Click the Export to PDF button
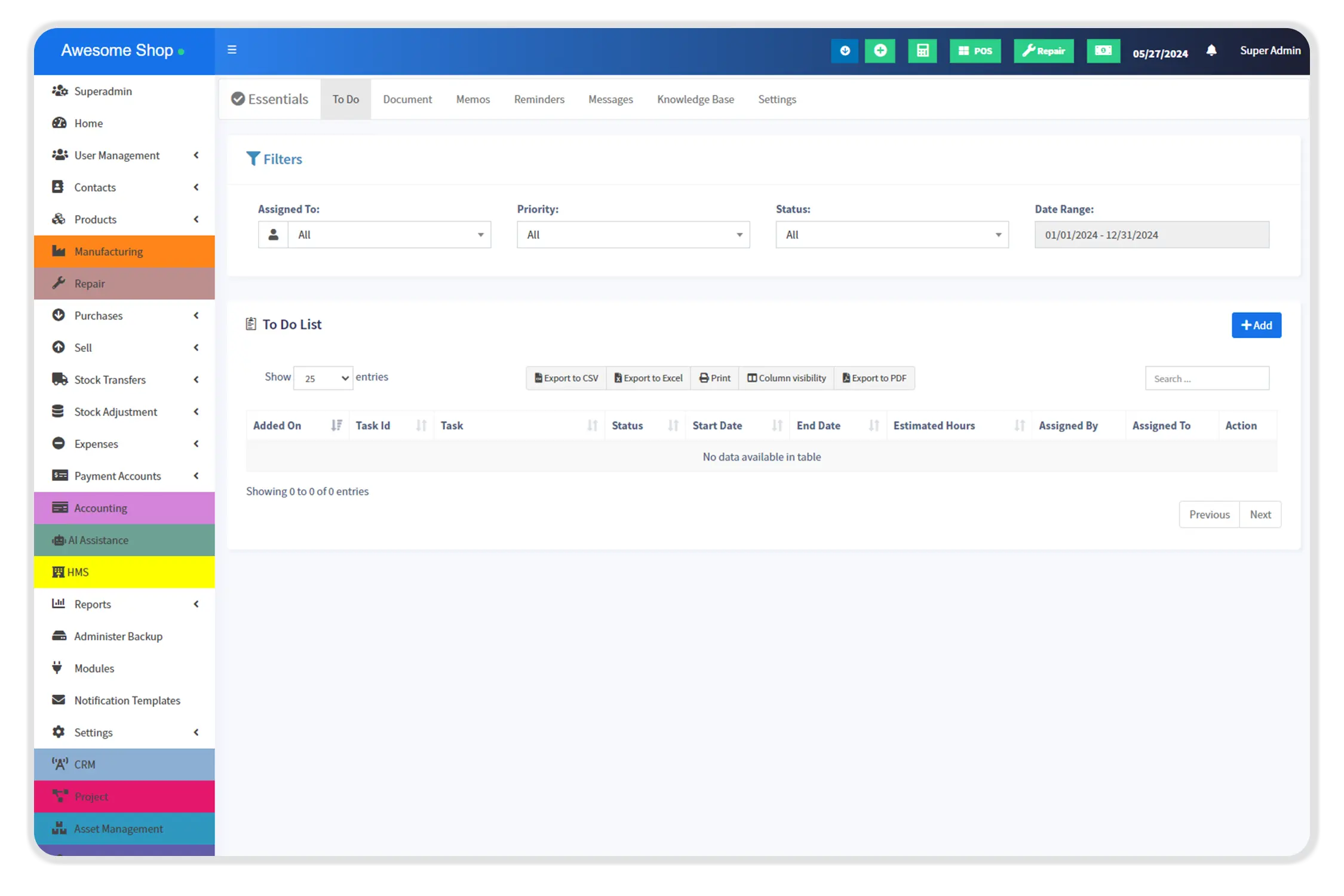 (873, 377)
